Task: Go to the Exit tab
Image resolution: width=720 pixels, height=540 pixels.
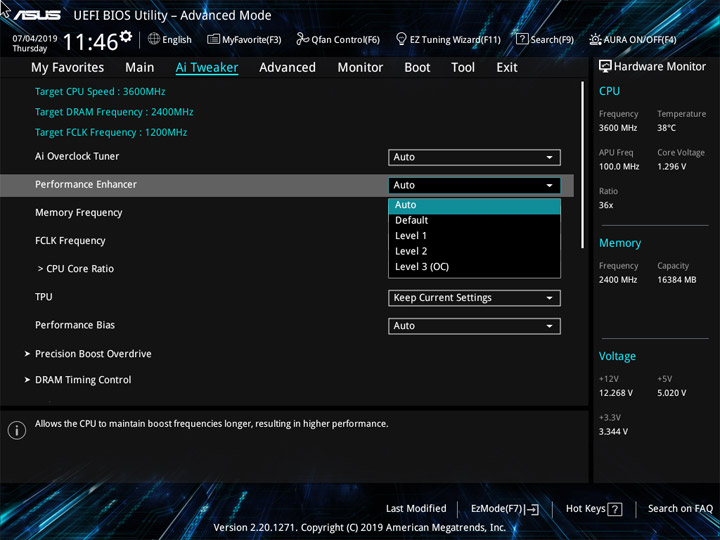Action: [507, 68]
